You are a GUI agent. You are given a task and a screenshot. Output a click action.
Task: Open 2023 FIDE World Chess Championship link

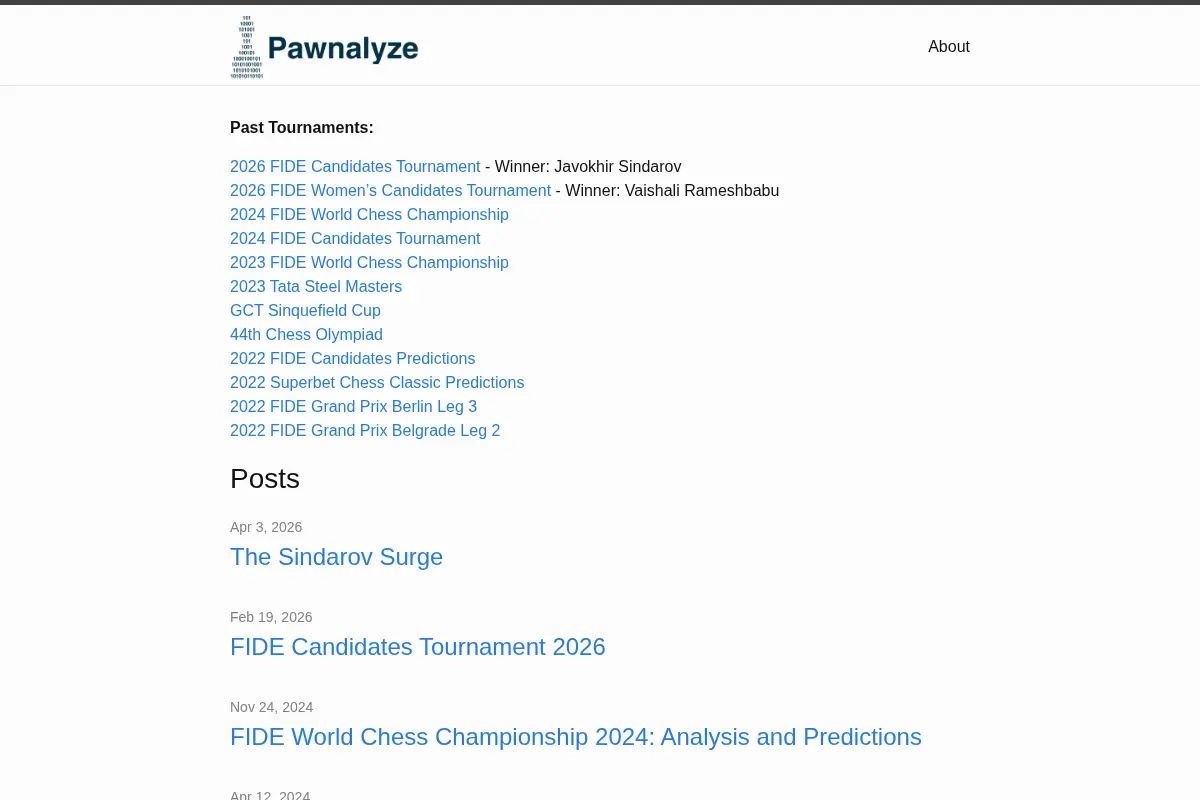point(369,263)
